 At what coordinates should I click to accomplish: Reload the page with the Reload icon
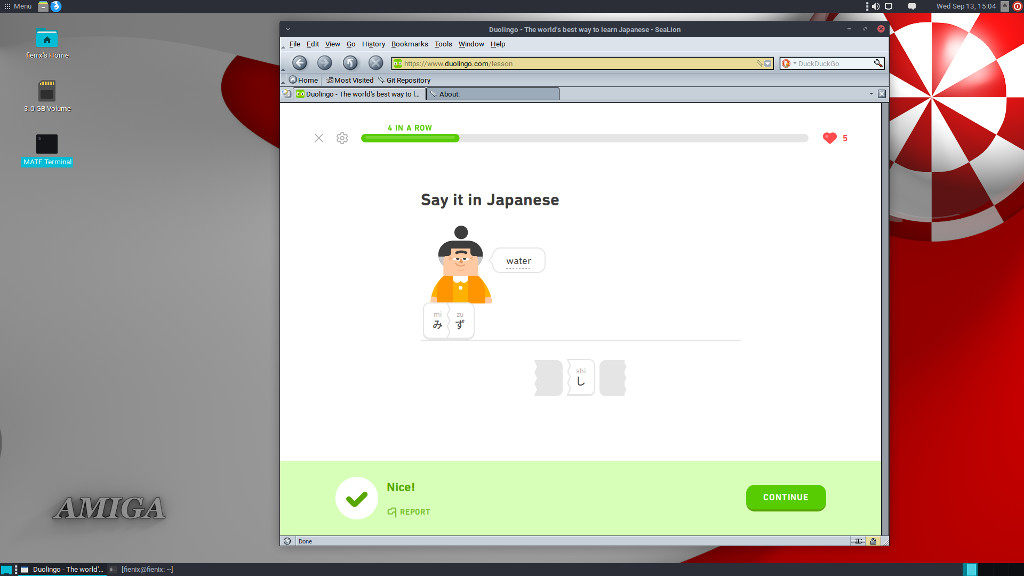[x=350, y=63]
